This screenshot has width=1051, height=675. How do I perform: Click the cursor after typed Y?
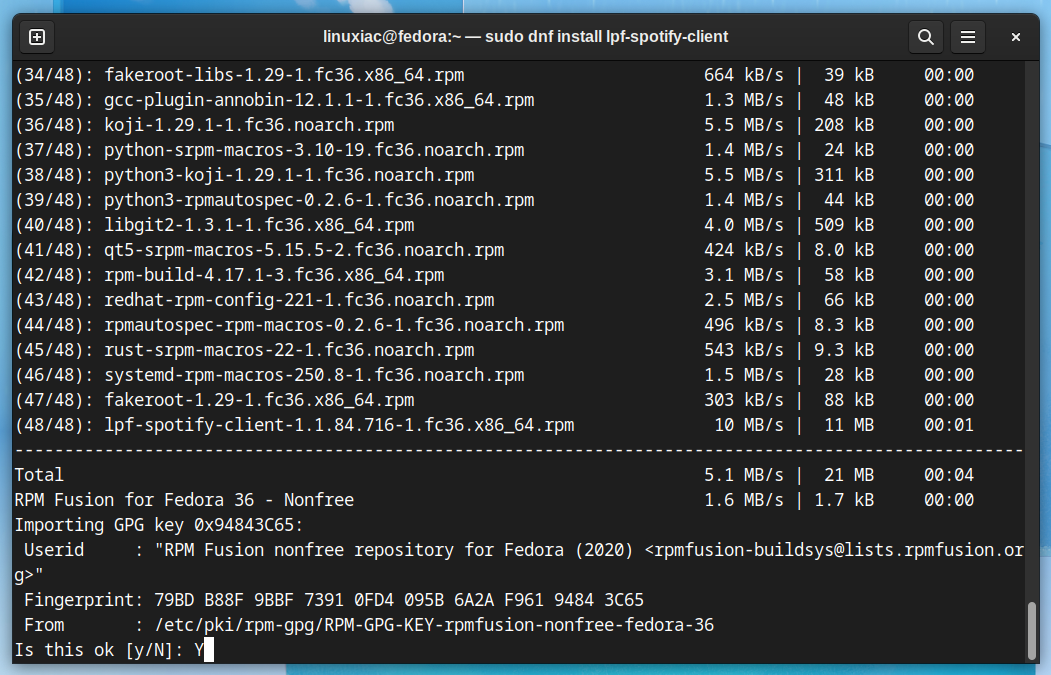tap(209, 650)
